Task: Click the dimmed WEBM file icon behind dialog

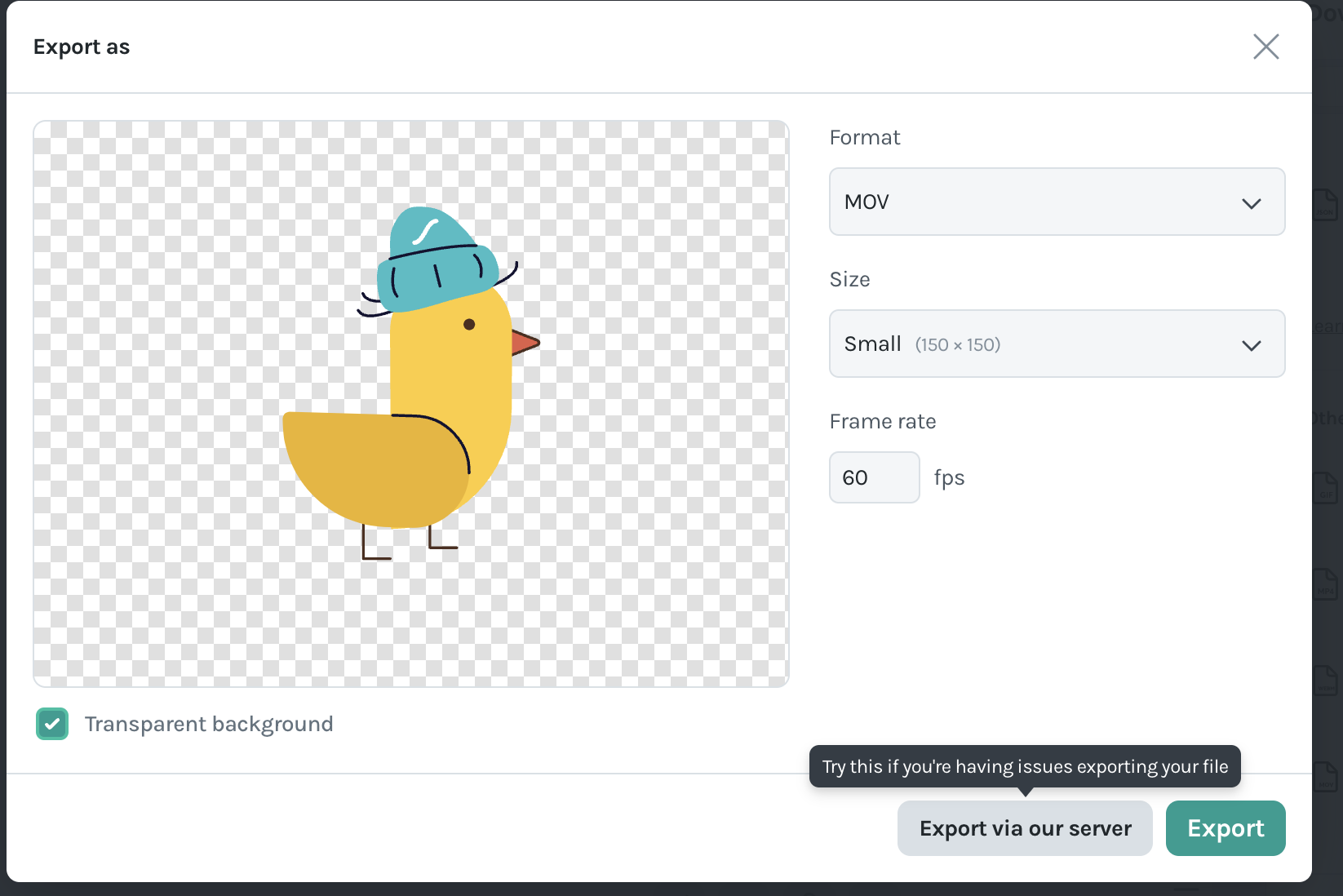Action: pos(1326,681)
